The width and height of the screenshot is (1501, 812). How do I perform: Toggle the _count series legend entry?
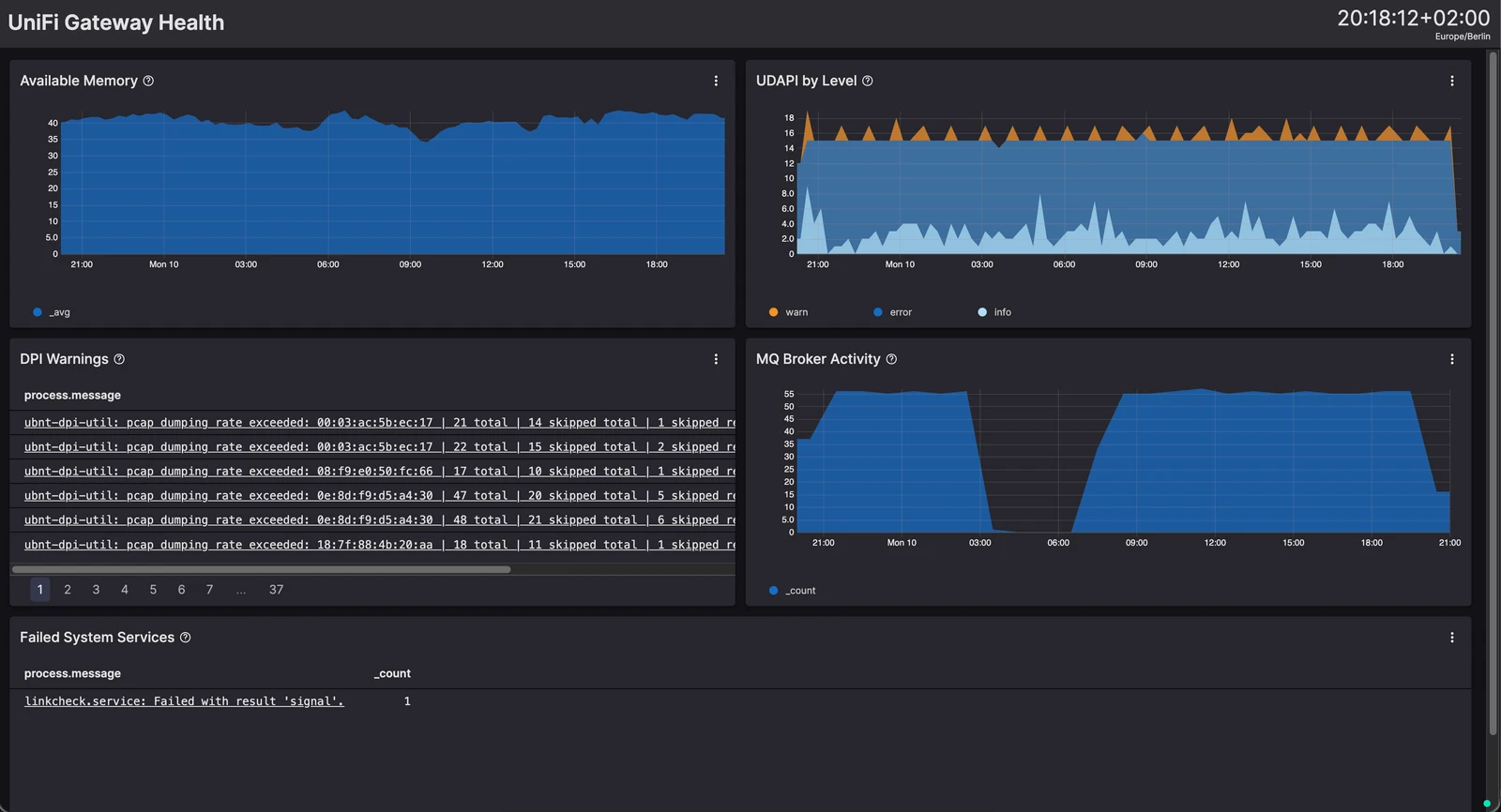click(x=792, y=591)
